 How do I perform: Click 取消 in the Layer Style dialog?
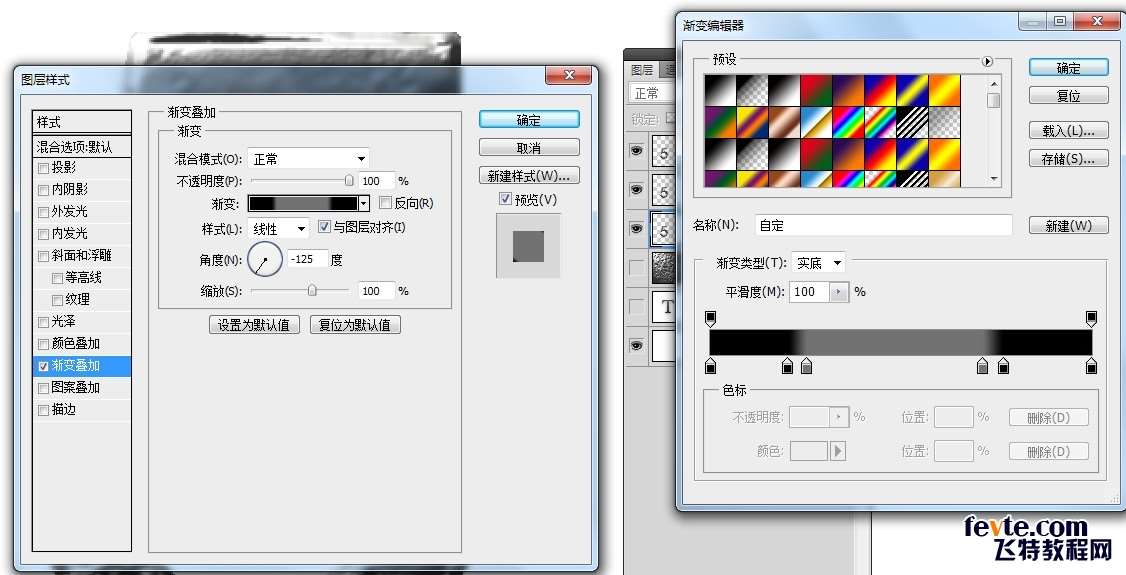(529, 148)
